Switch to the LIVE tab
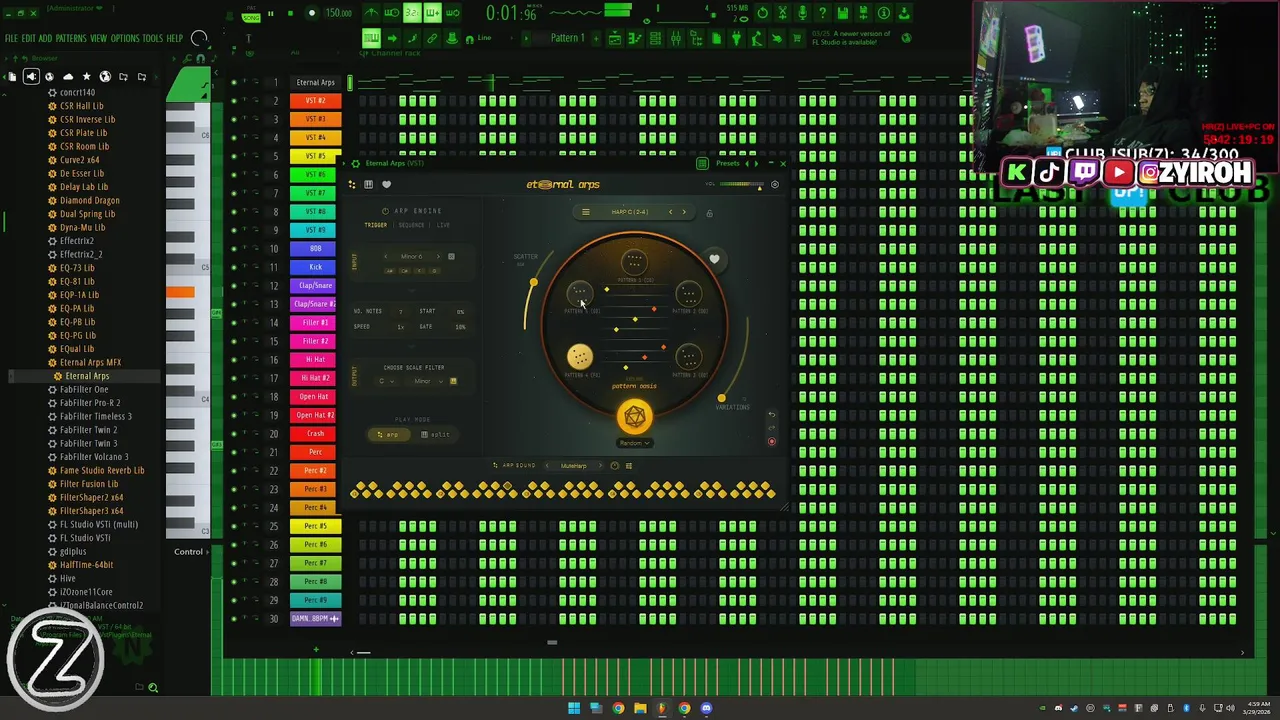1280x720 pixels. pyautogui.click(x=443, y=225)
